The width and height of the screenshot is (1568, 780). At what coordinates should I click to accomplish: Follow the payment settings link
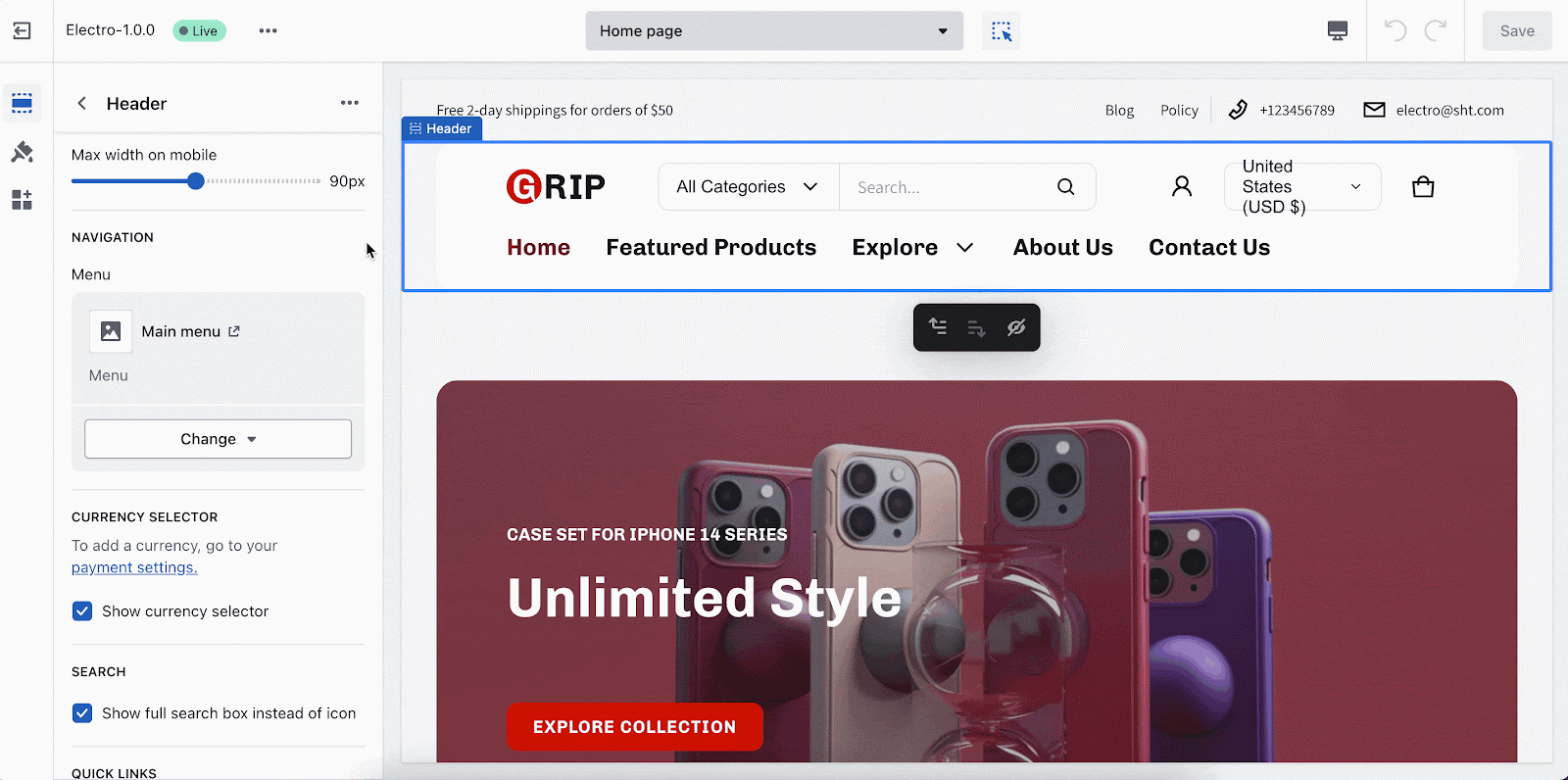pos(134,567)
